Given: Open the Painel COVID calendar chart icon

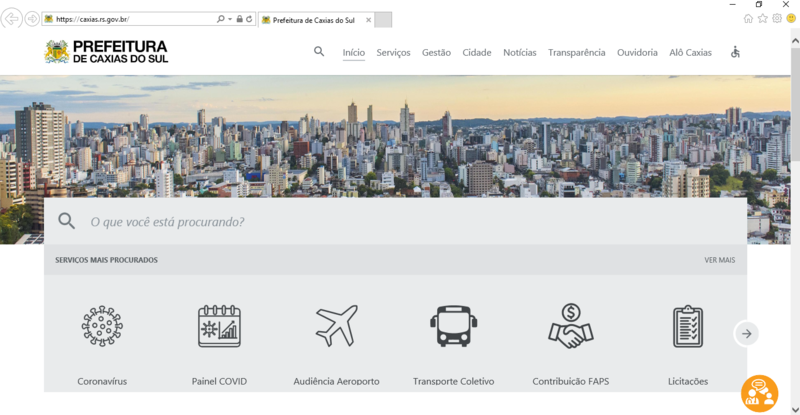Looking at the screenshot, I should pyautogui.click(x=219, y=326).
